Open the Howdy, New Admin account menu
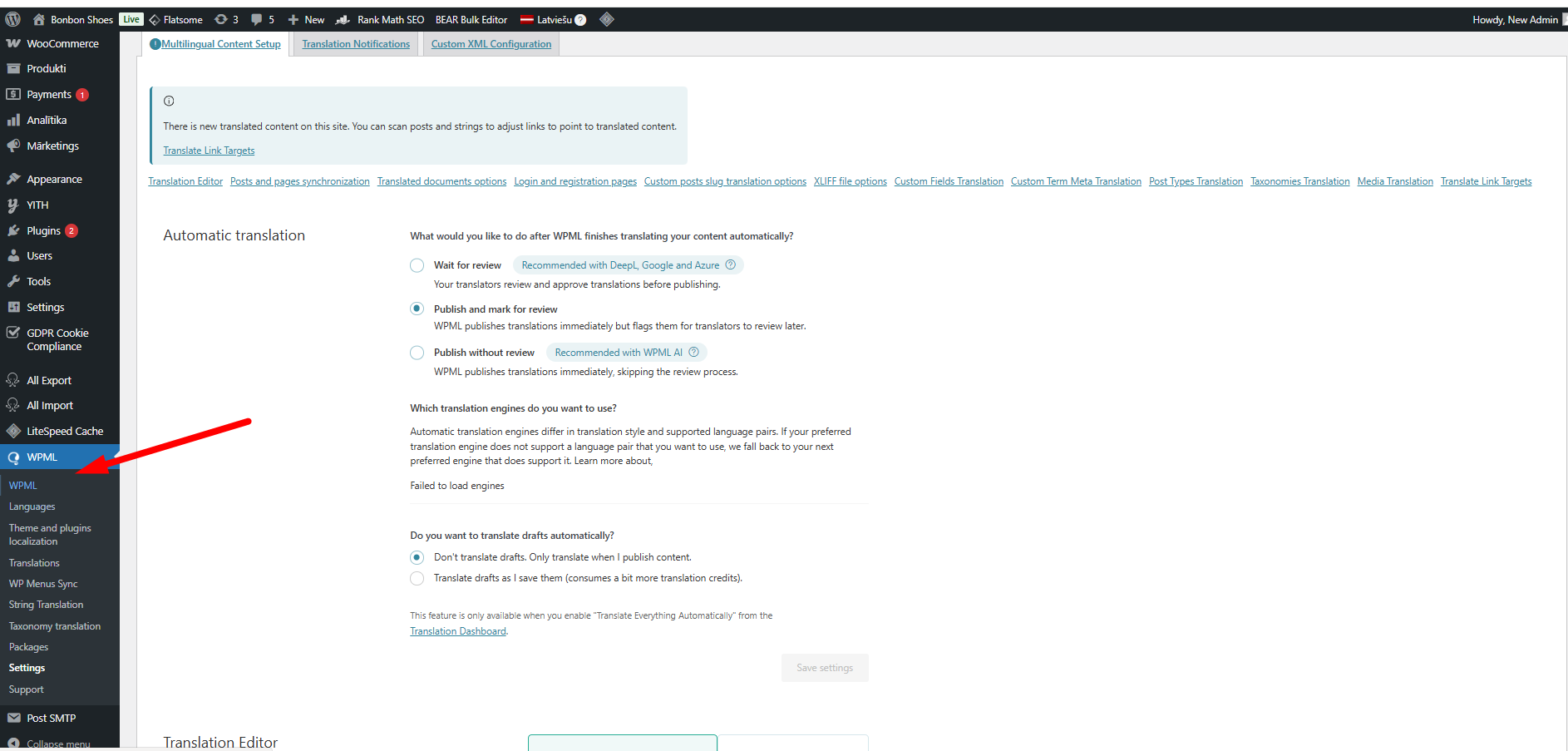The width and height of the screenshot is (1568, 751). [x=1515, y=20]
